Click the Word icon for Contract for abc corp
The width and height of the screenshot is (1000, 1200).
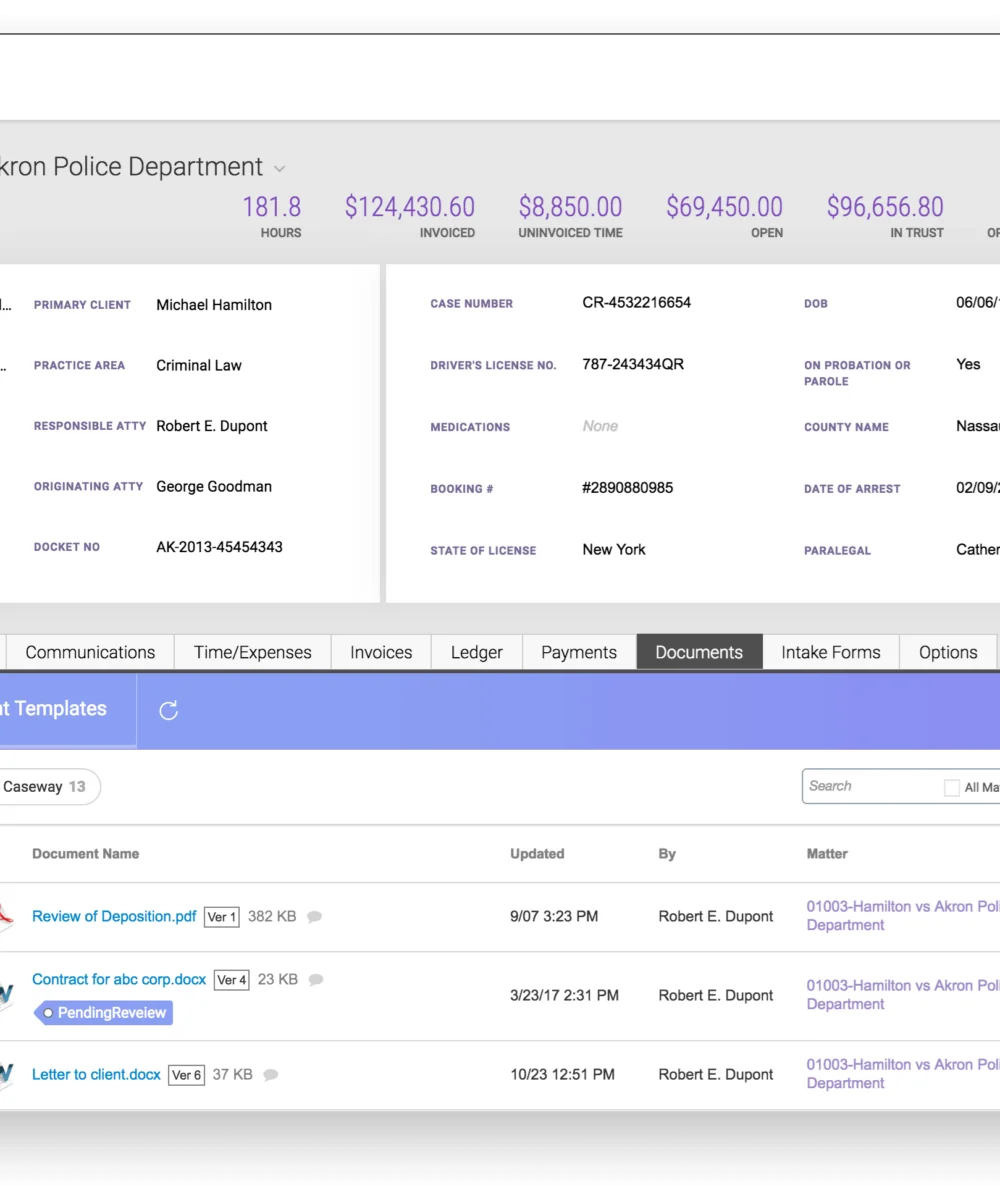pos(6,995)
